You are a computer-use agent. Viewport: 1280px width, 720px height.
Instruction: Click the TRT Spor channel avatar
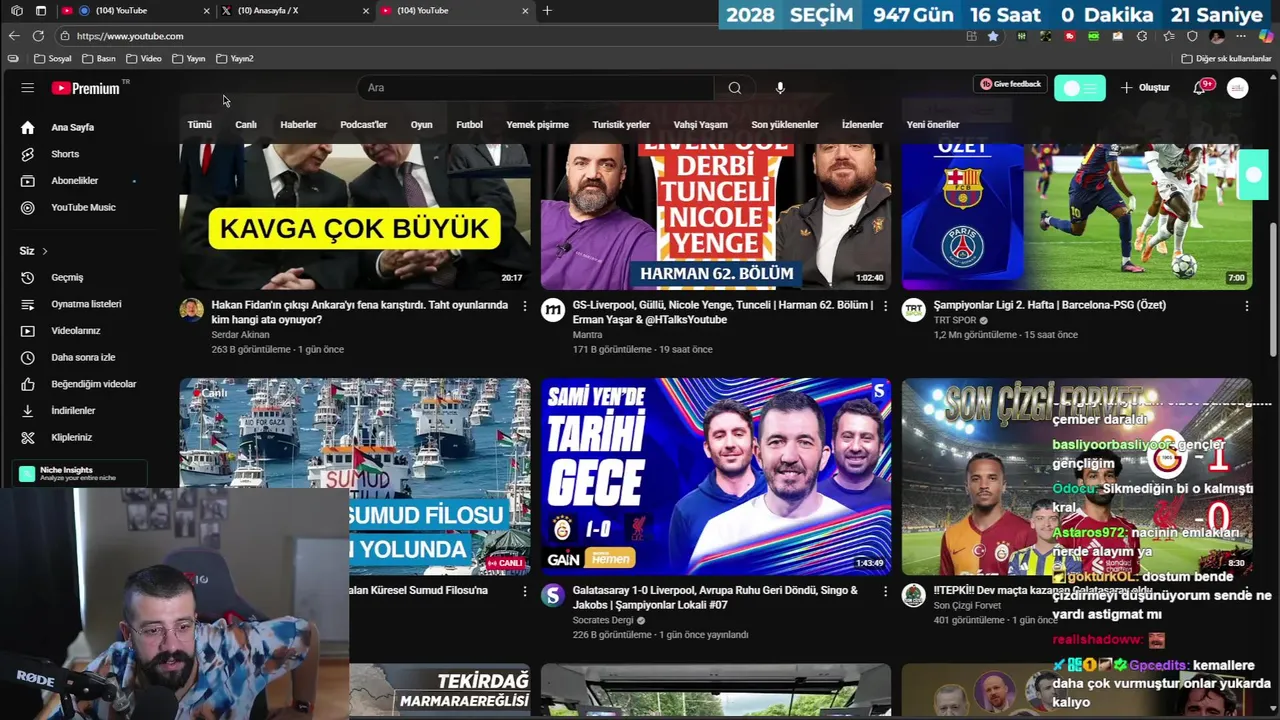click(913, 310)
